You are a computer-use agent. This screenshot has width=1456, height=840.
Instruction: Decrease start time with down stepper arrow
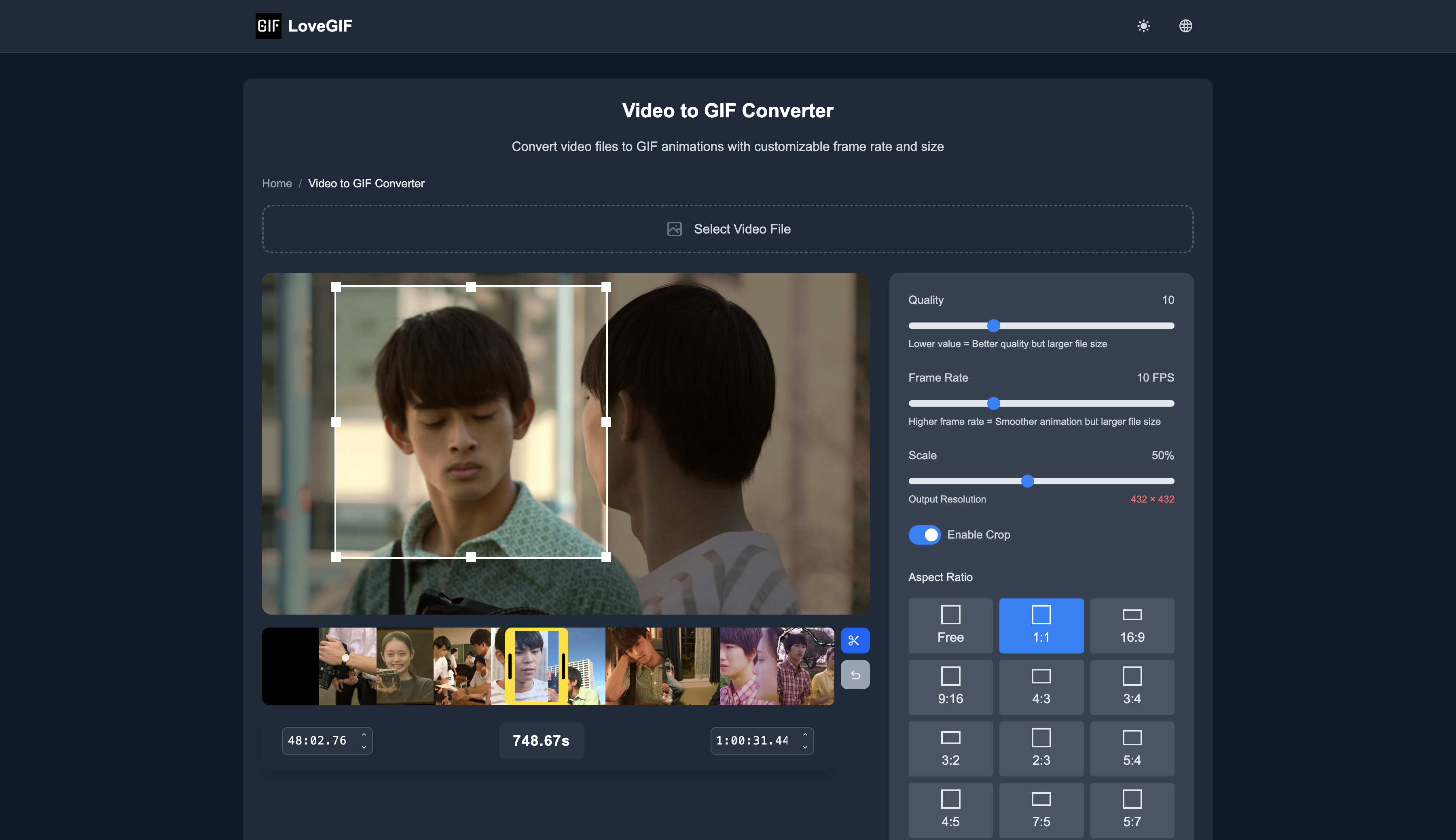coord(364,747)
